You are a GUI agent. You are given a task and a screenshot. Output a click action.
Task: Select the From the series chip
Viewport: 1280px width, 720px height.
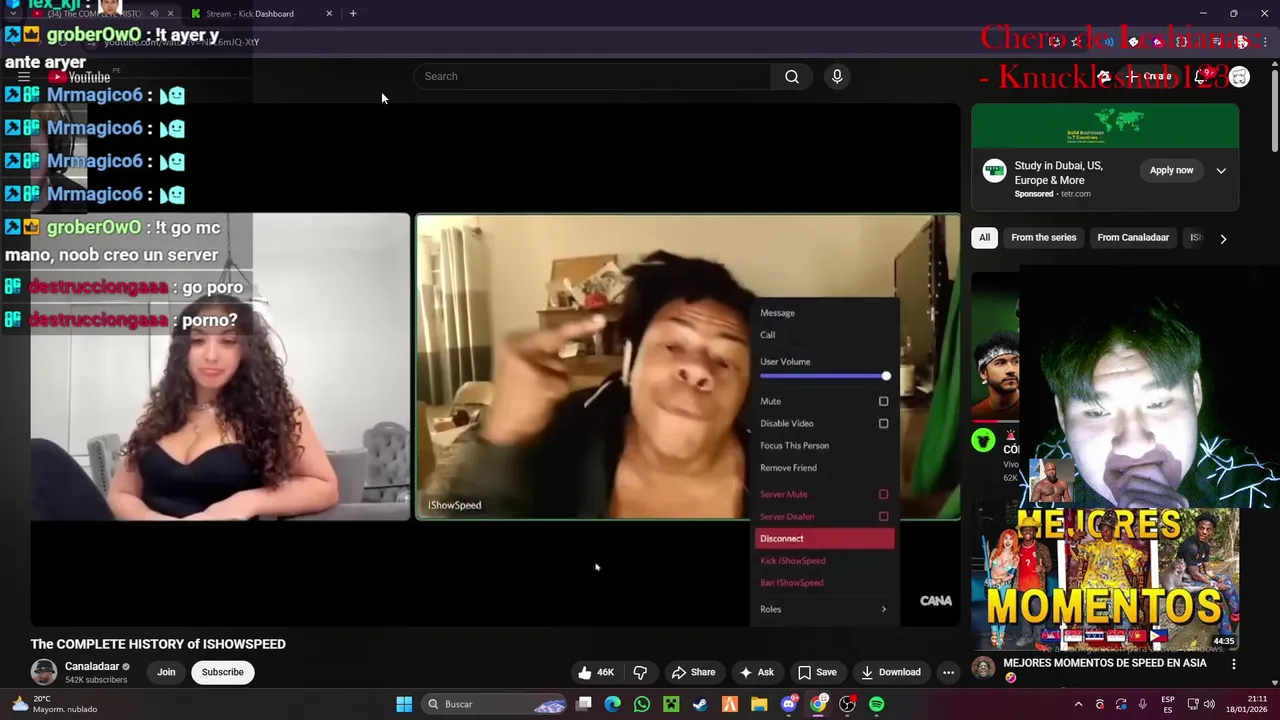coord(1043,238)
